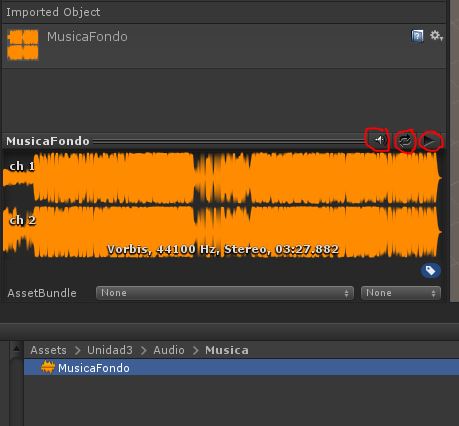The height and width of the screenshot is (426, 459).
Task: Click the ch 1 waveform
Action: (x=222, y=178)
